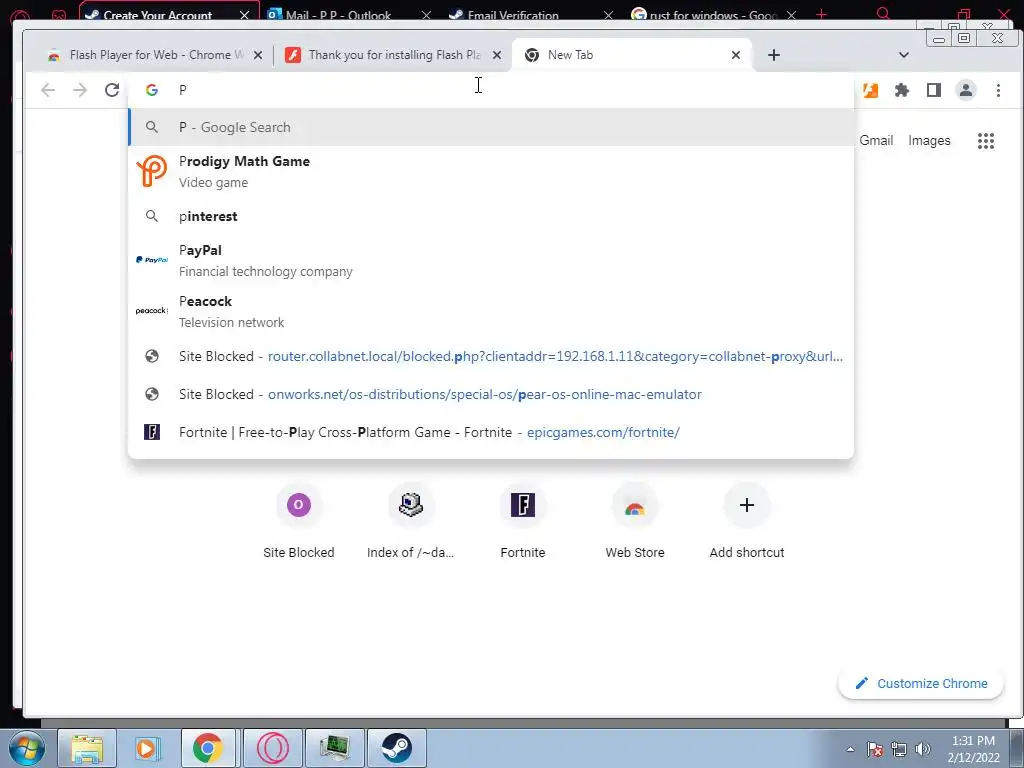
Task: Choose the P - Google Search suggestion
Action: point(491,127)
